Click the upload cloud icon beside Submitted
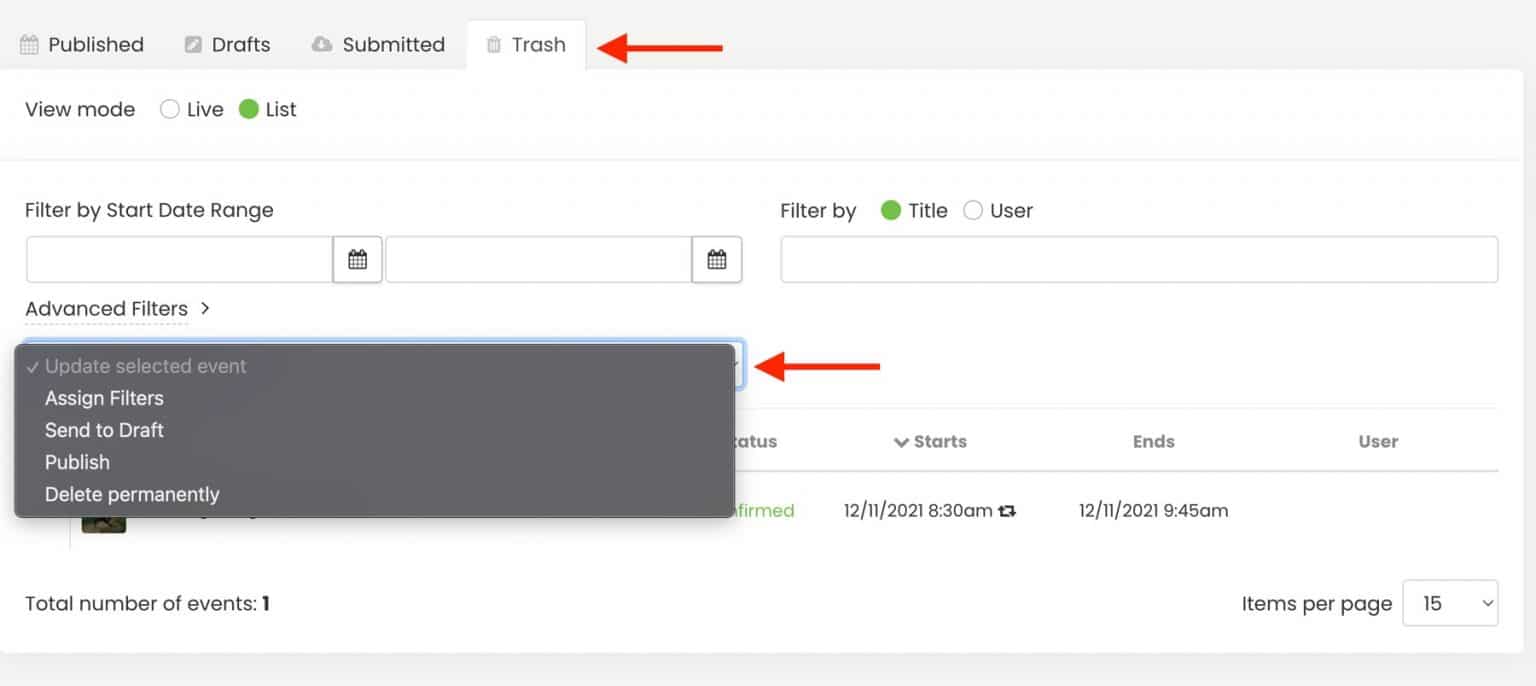The height and width of the screenshot is (686, 1536). click(322, 43)
